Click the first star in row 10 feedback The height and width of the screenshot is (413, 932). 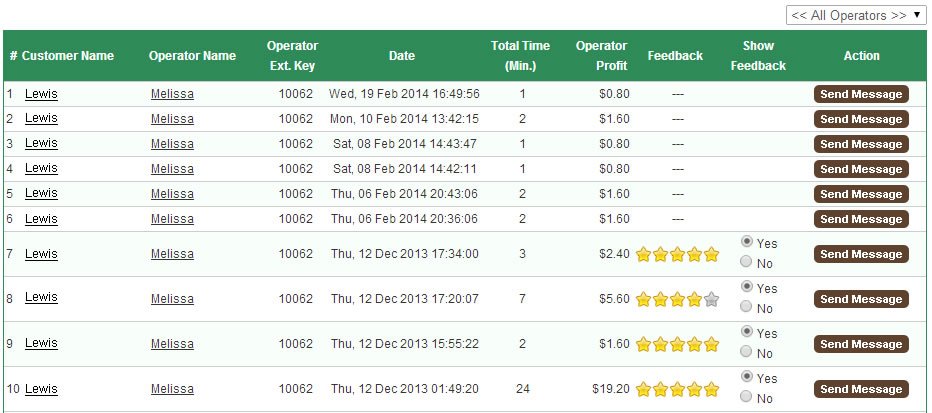[644, 389]
